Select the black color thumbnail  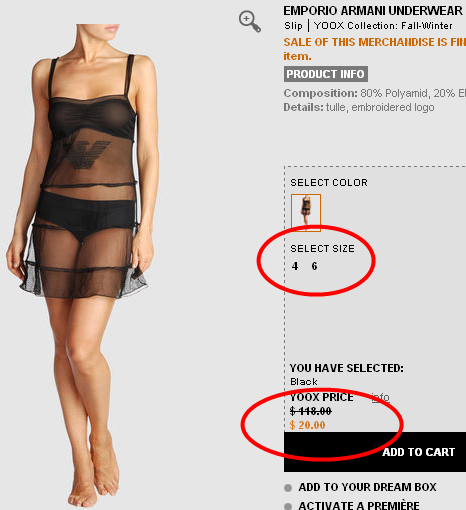coord(306,212)
